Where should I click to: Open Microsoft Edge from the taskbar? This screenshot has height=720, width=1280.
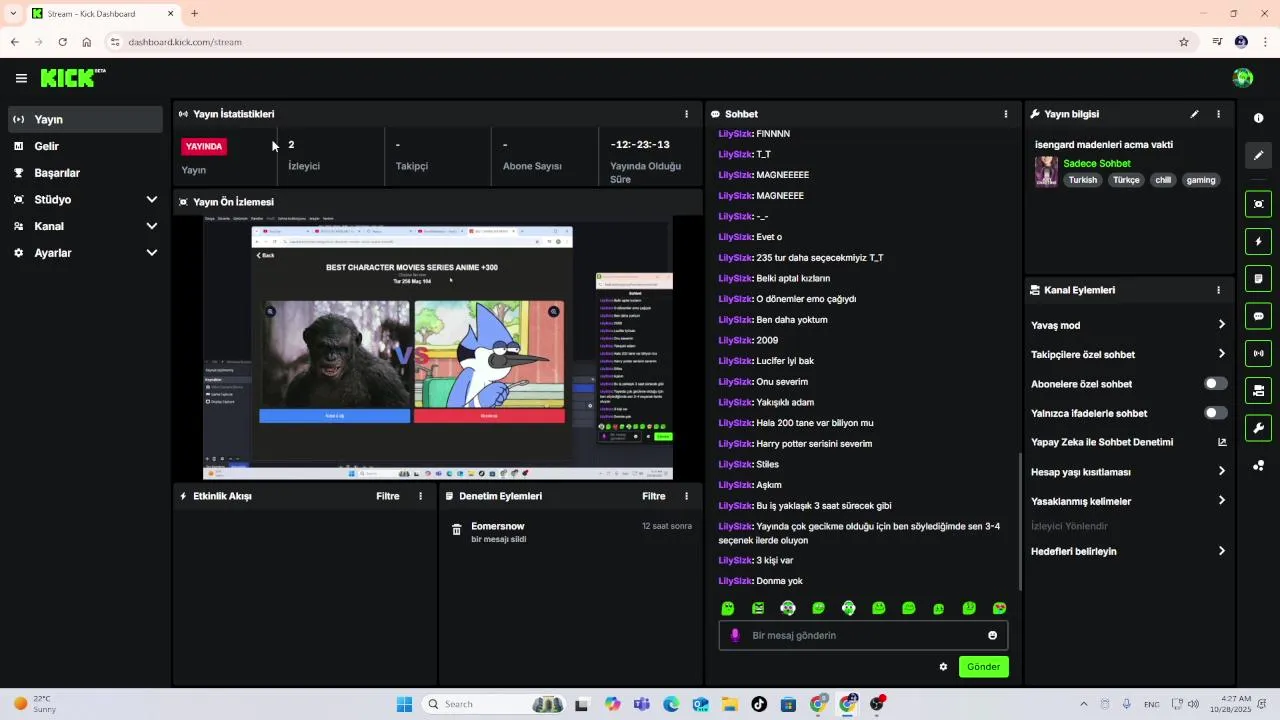pyautogui.click(x=671, y=704)
